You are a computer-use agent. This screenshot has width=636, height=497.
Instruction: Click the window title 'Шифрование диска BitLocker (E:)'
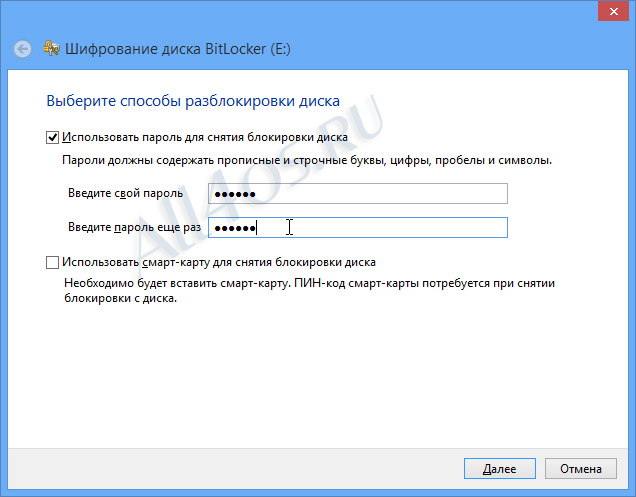[178, 49]
